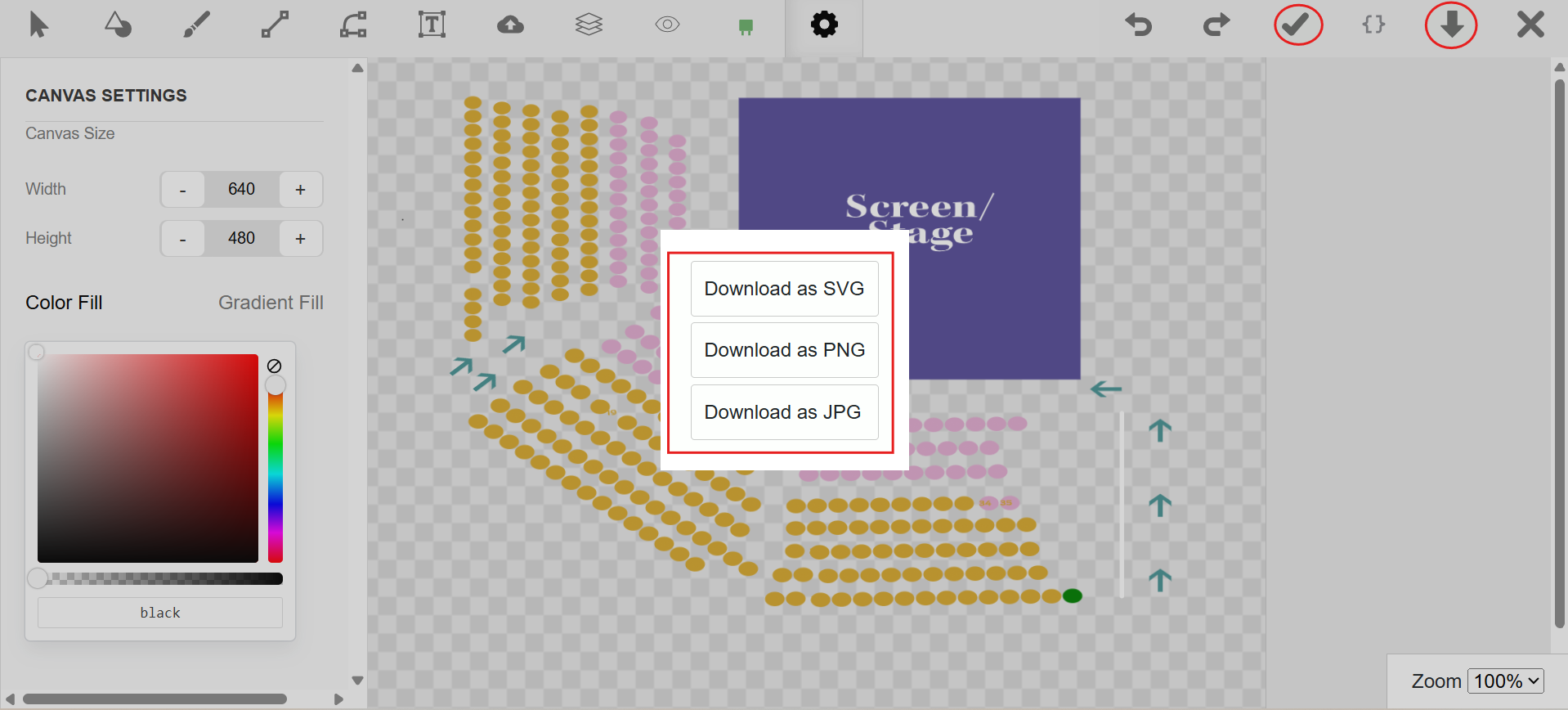This screenshot has height=710, width=1568.
Task: Choose Download as SVG
Action: pyautogui.click(x=784, y=289)
